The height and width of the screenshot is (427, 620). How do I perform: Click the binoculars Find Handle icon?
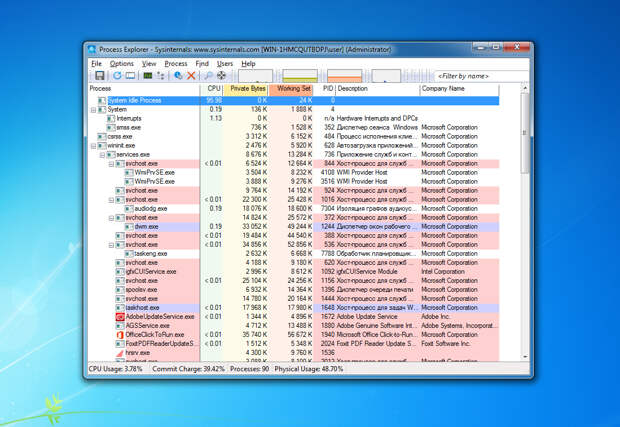[209, 76]
